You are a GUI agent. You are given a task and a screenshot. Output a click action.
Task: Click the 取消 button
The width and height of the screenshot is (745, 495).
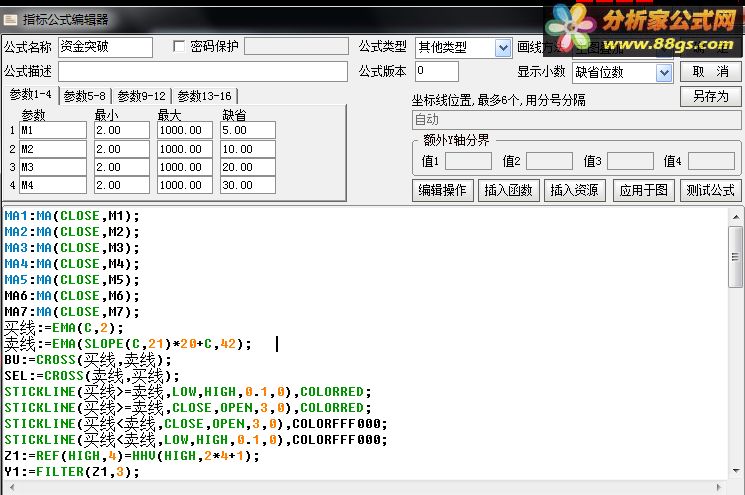[710, 72]
